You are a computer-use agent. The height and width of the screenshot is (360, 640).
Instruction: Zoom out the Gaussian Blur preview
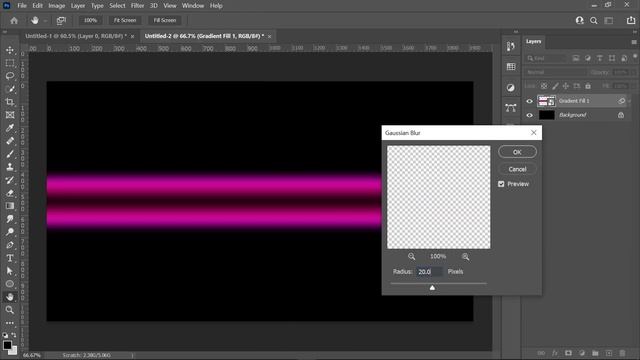tap(411, 256)
